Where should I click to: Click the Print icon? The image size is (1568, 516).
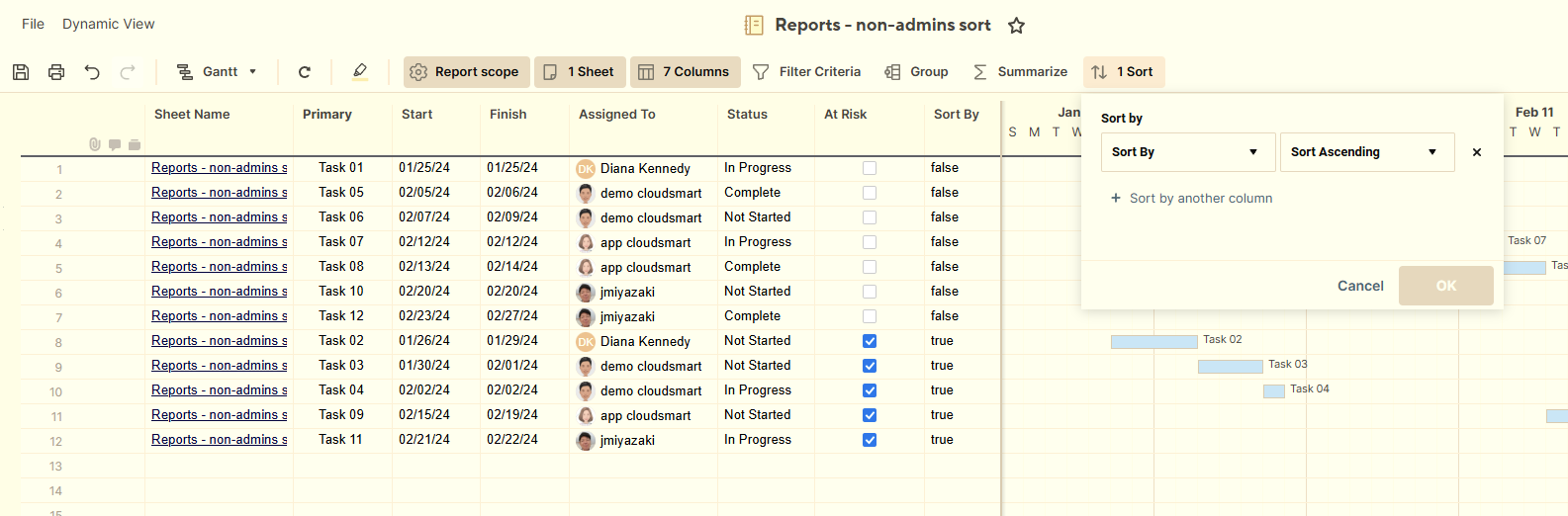click(56, 72)
